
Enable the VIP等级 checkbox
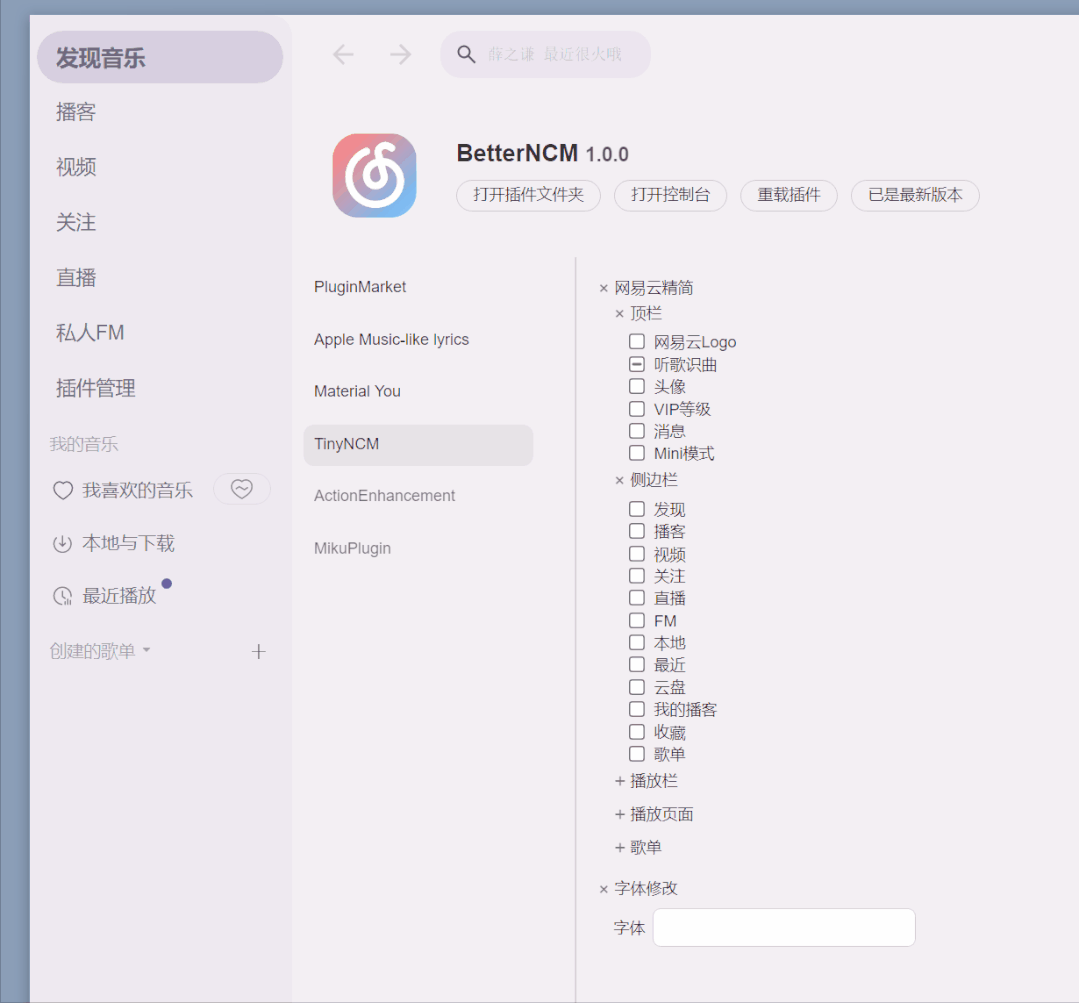point(637,409)
